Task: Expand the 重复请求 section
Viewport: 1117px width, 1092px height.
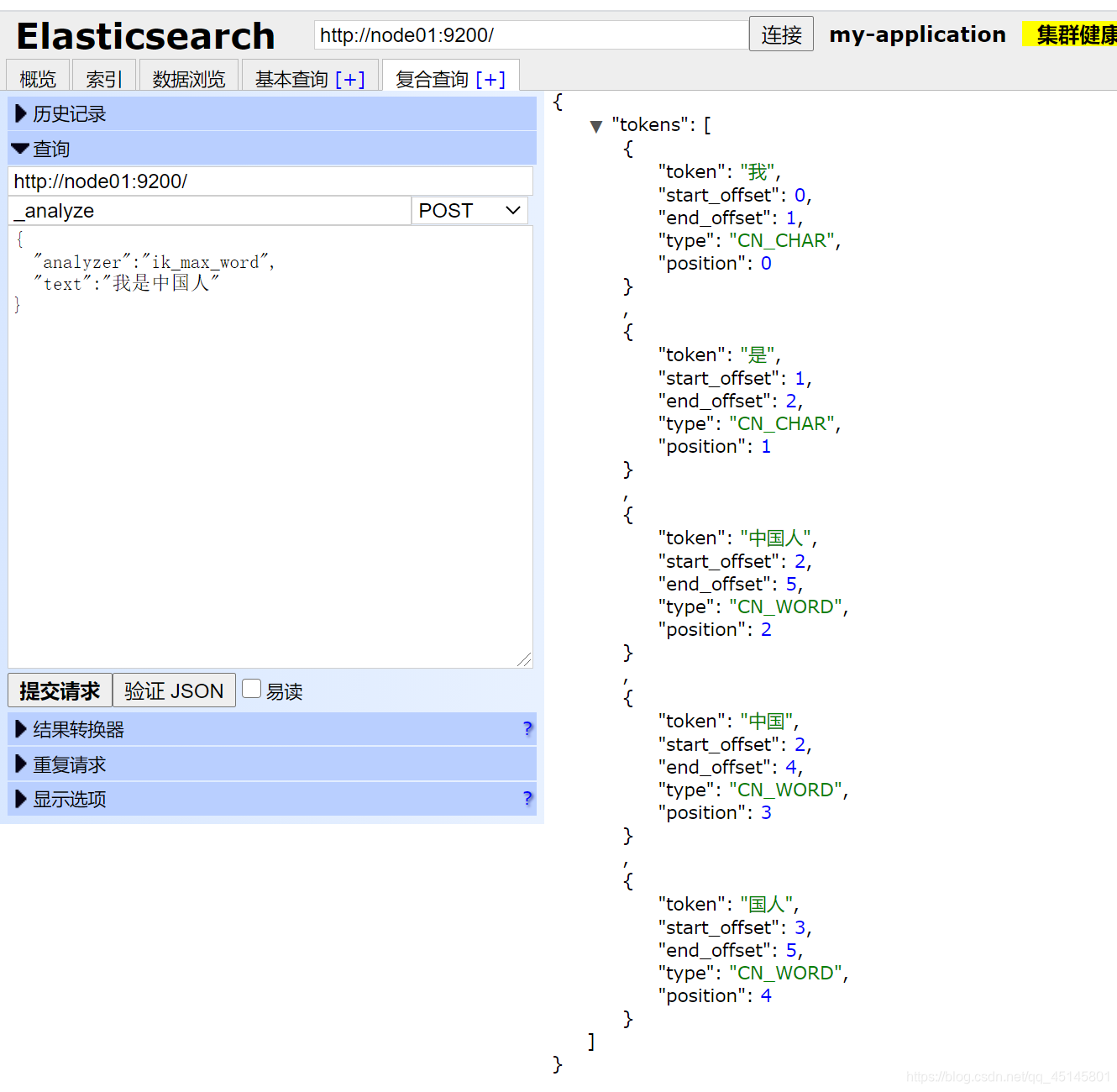Action: coord(272,764)
